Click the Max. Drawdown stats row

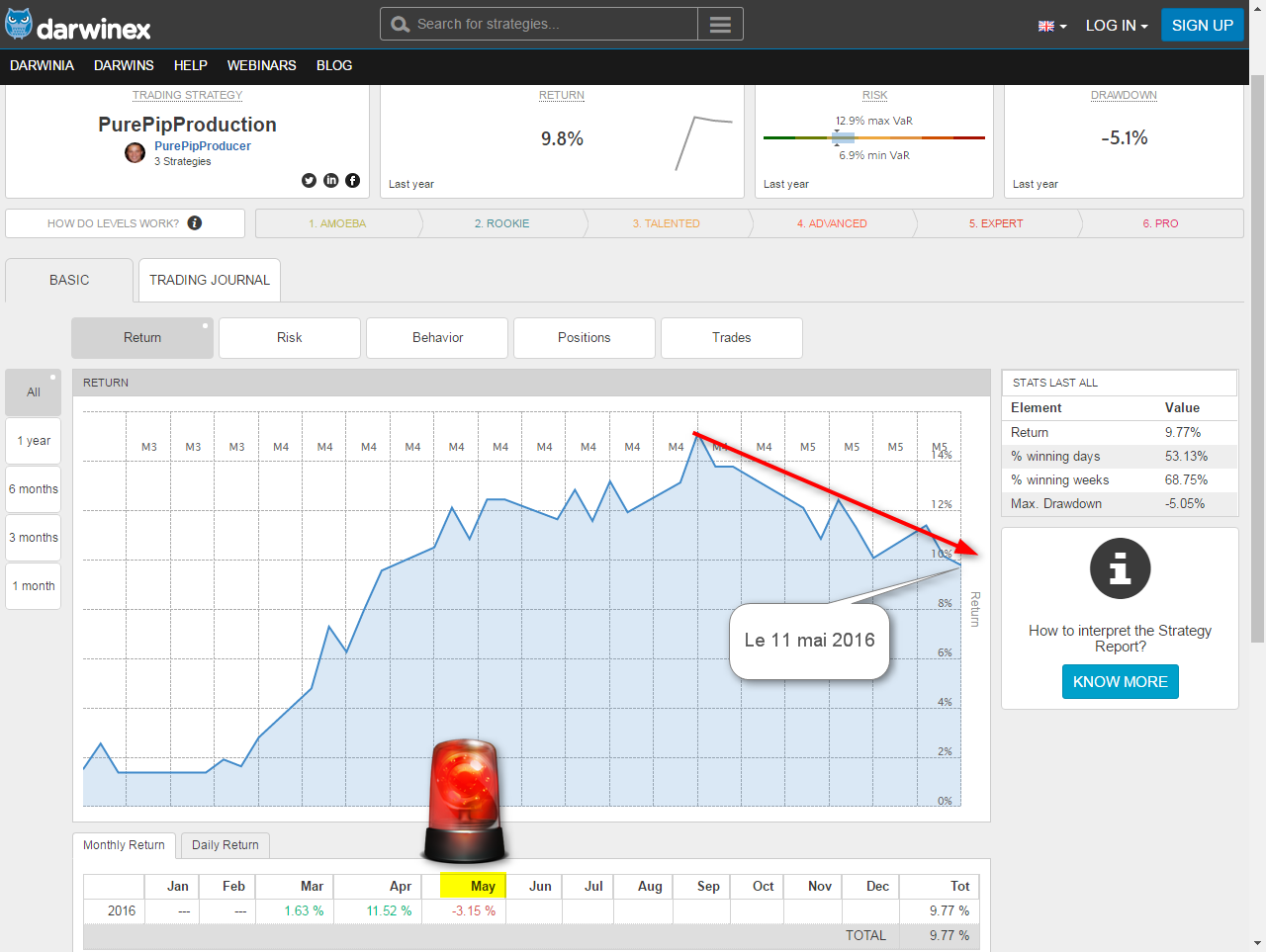point(1120,504)
